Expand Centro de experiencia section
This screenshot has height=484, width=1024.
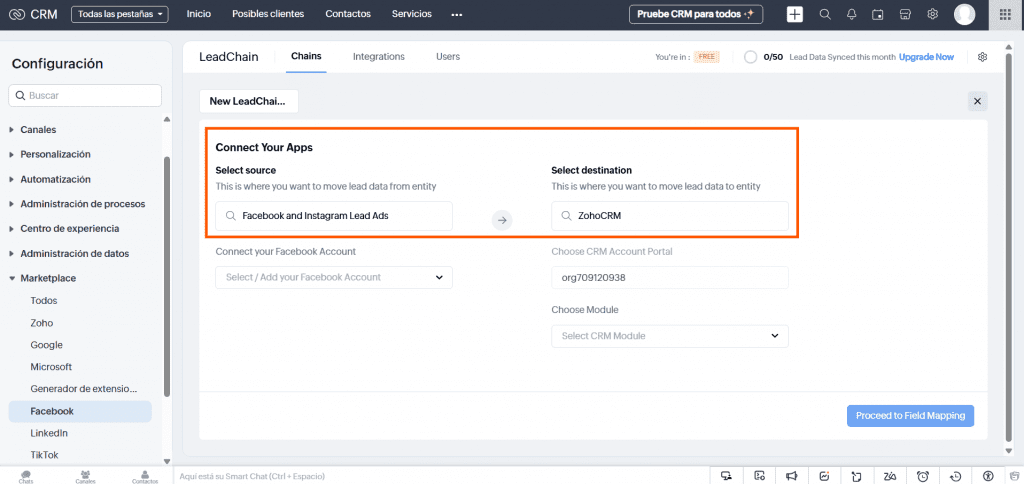point(69,229)
